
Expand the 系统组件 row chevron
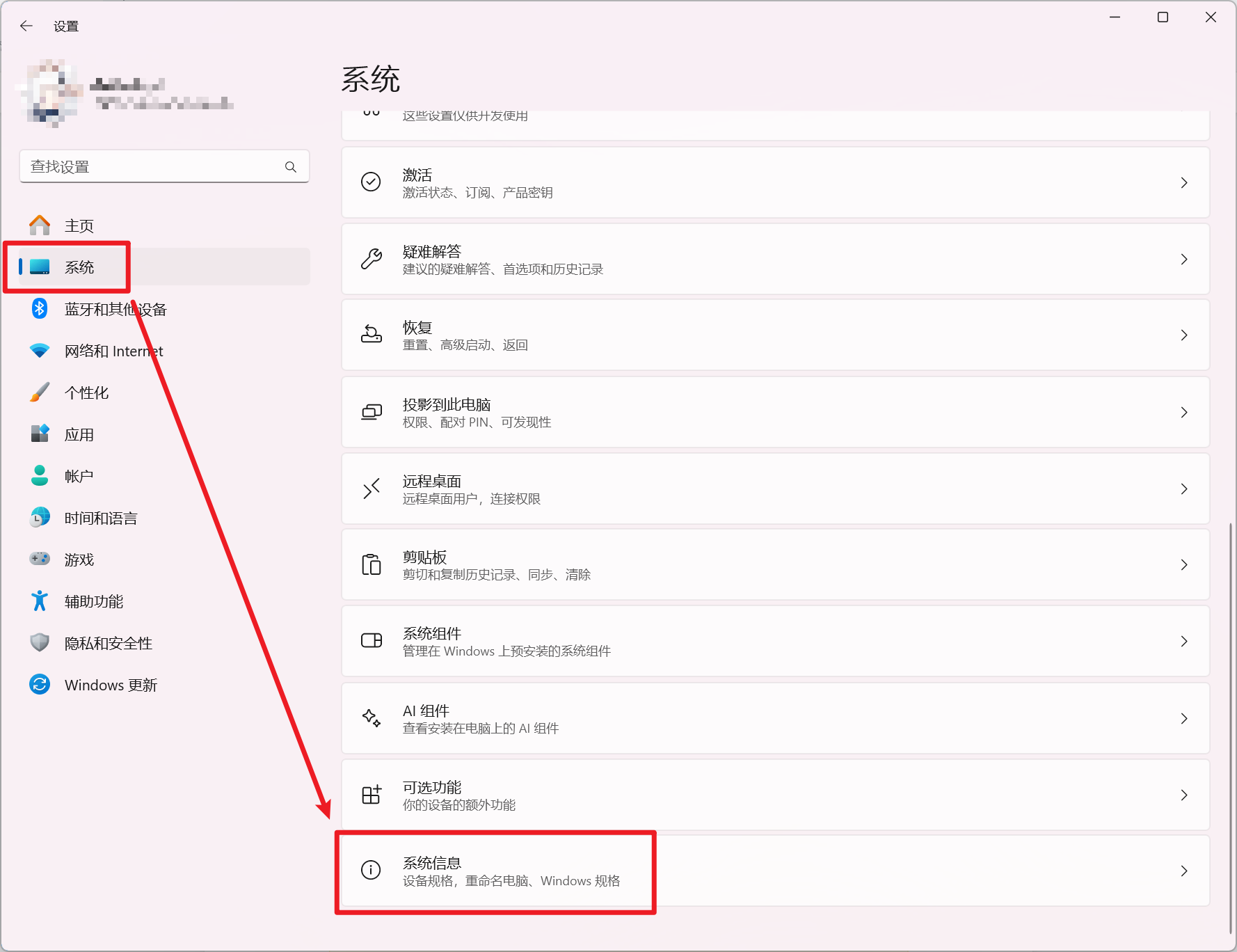(1184, 641)
